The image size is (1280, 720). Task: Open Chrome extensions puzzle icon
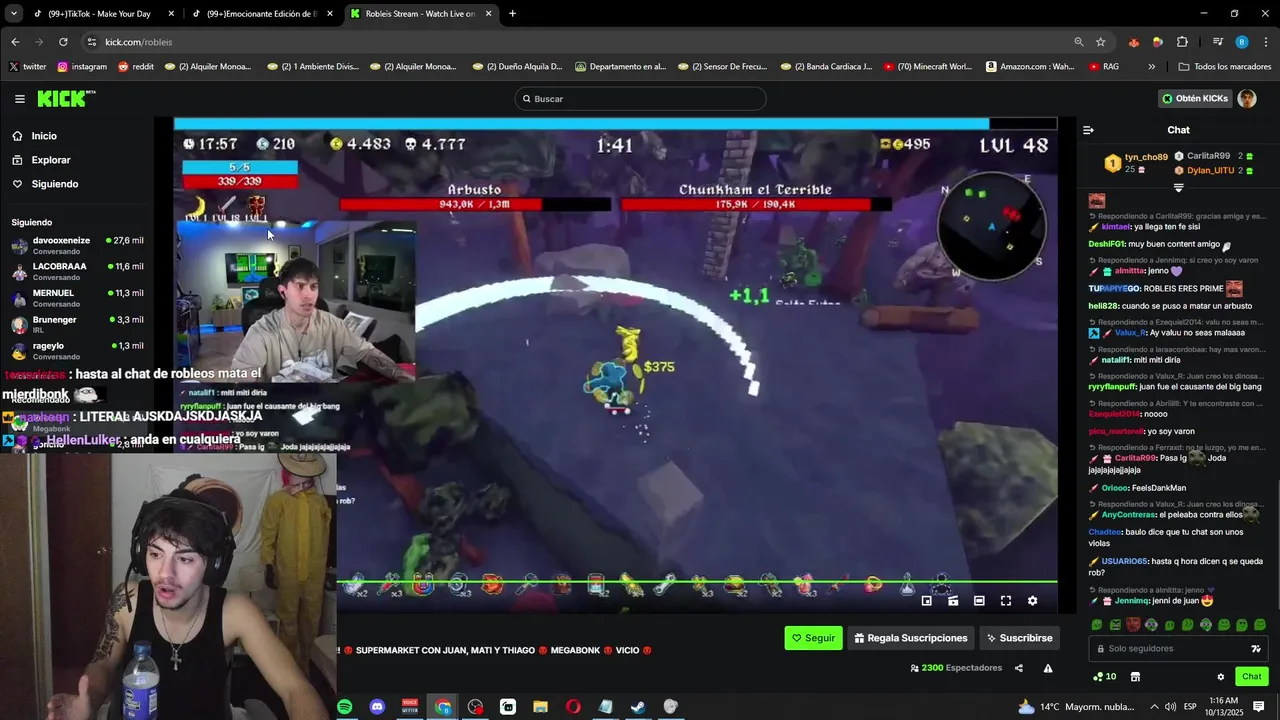1182,42
